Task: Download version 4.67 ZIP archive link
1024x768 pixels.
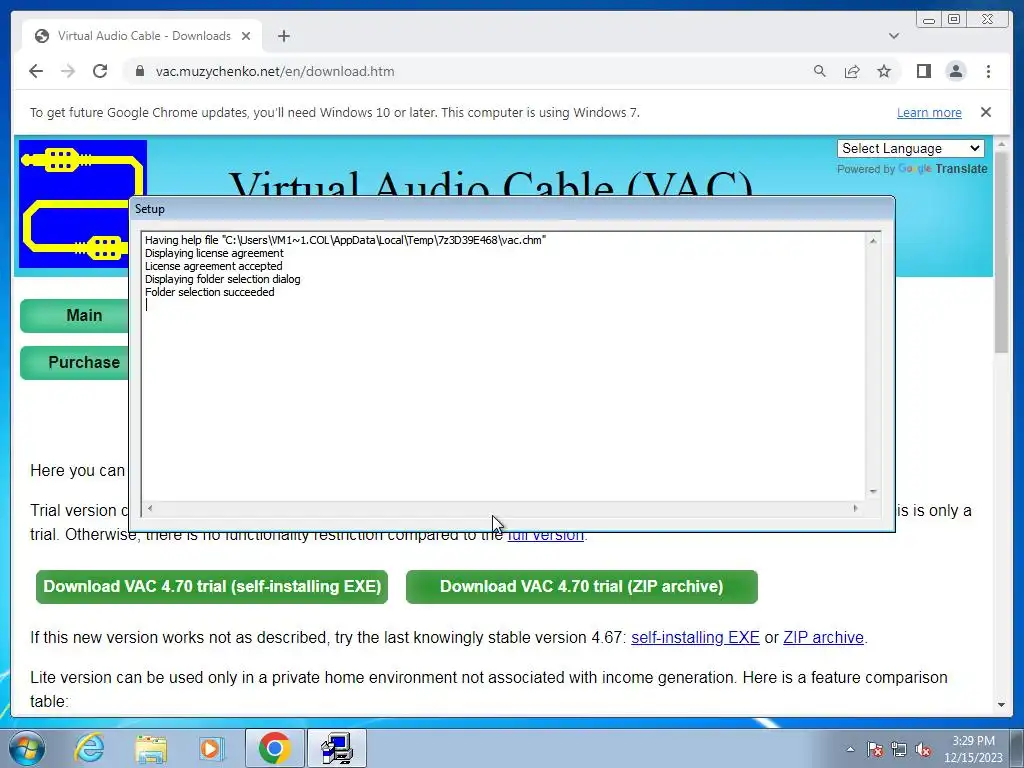Action: click(823, 637)
